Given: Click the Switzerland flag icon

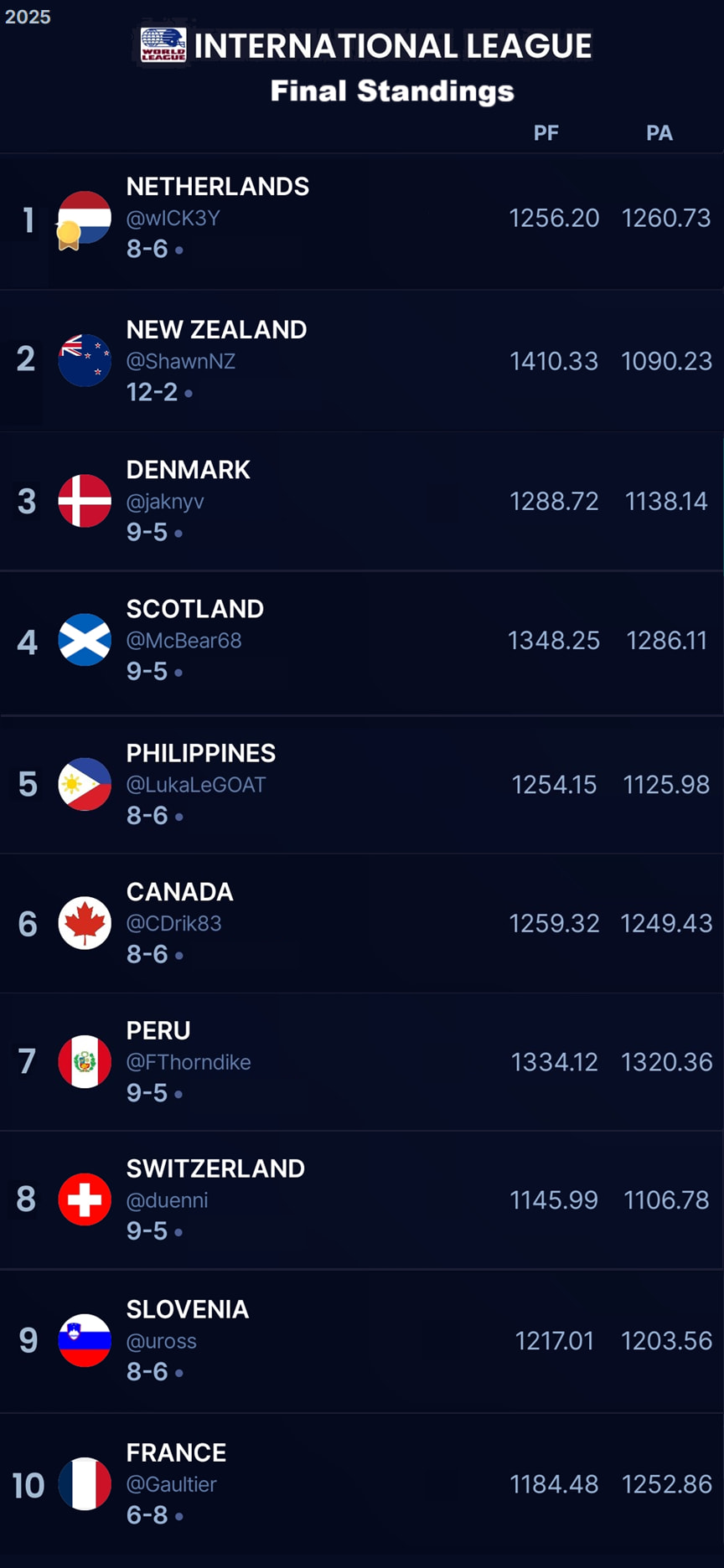Looking at the screenshot, I should [85, 1199].
